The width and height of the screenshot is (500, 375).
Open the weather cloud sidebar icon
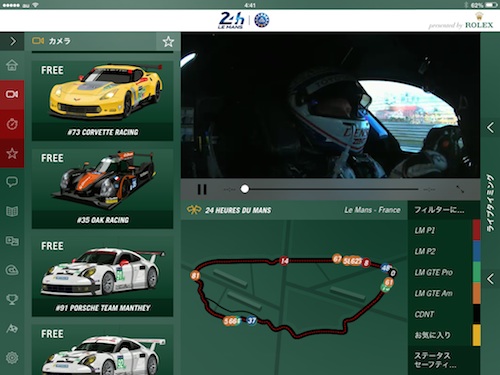click(x=12, y=270)
